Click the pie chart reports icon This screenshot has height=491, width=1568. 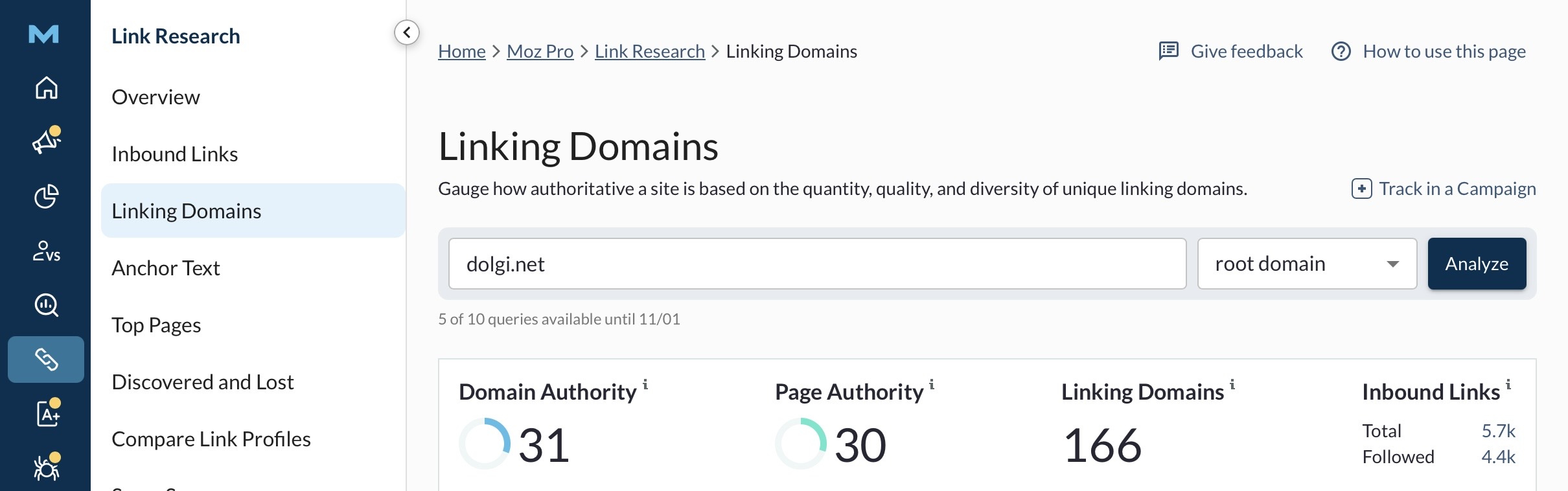coord(46,196)
